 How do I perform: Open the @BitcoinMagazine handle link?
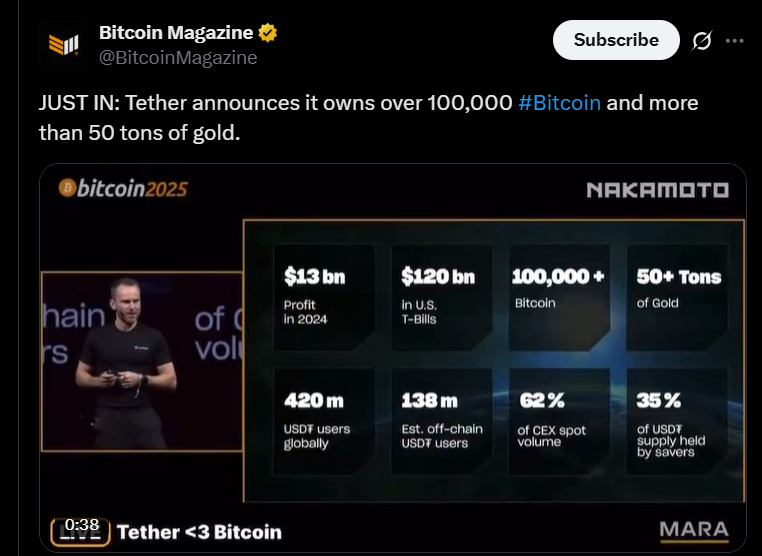178,57
